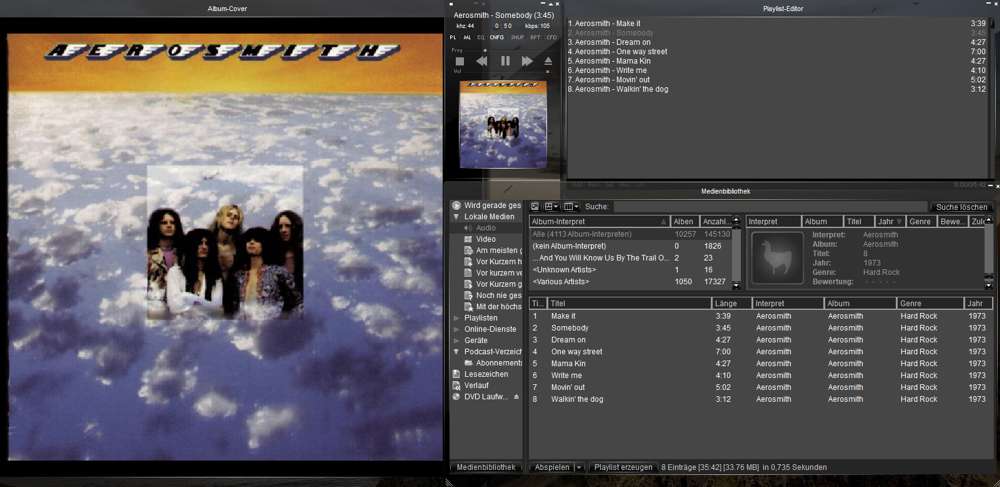Toggle the SHUF shuffle mode
This screenshot has width=1000, height=487.
pos(517,37)
